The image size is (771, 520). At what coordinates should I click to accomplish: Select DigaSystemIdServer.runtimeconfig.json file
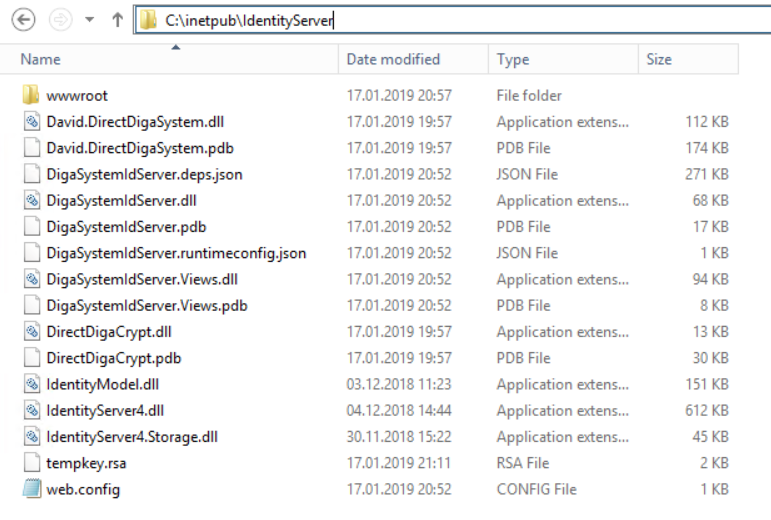tap(176, 253)
